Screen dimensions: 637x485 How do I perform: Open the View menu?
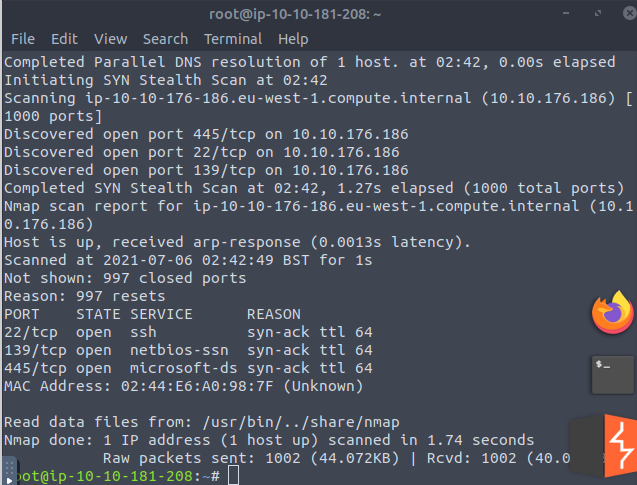[x=110, y=39]
